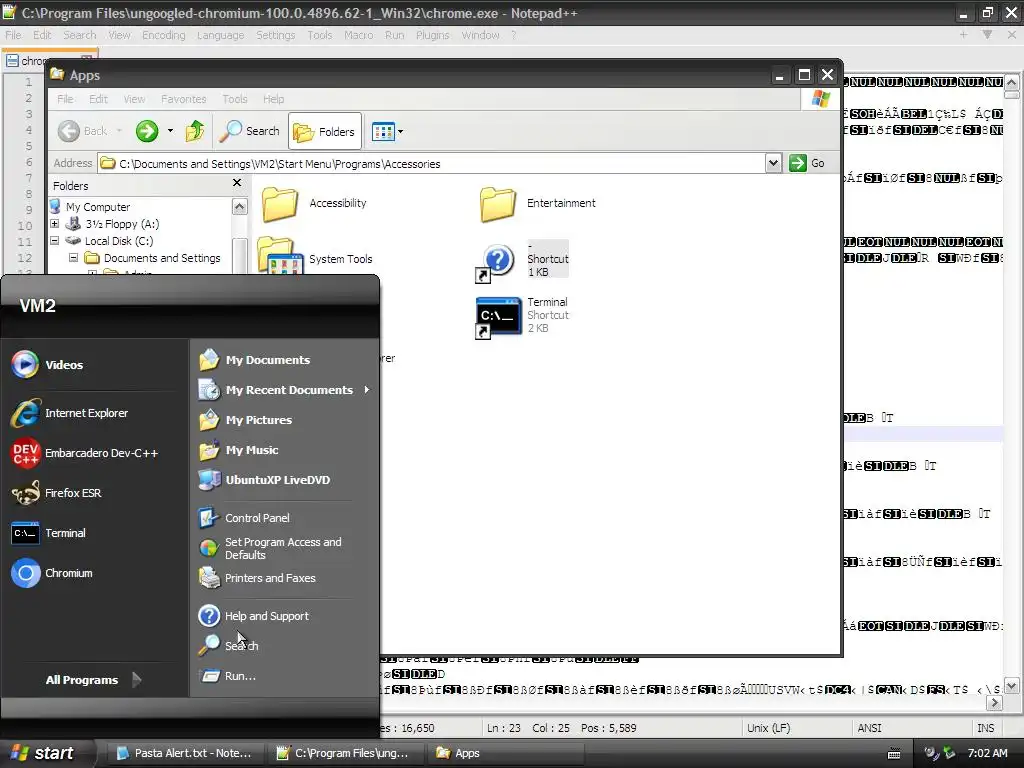The height and width of the screenshot is (768, 1024).
Task: Expand the 3½ Floppy (A:) node
Action: pos(55,224)
